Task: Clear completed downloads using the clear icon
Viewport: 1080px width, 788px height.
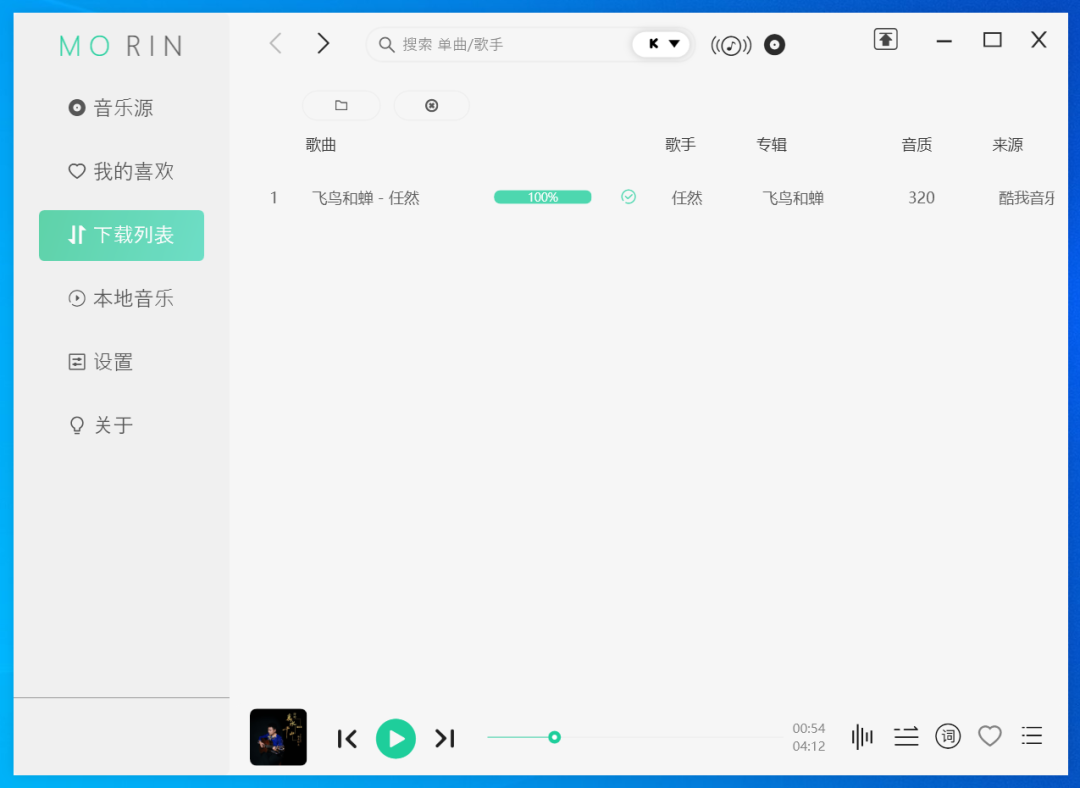Action: point(431,105)
